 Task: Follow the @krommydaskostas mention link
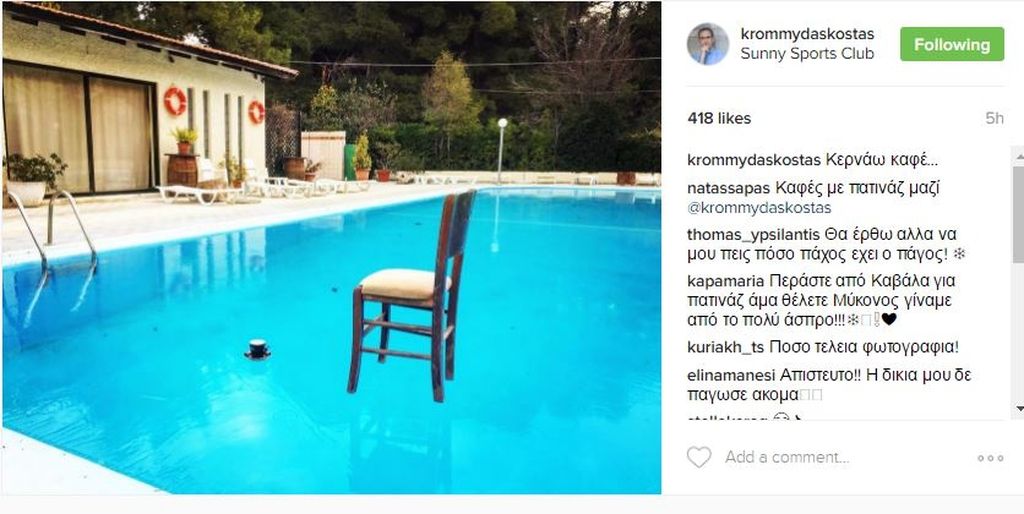(x=760, y=208)
